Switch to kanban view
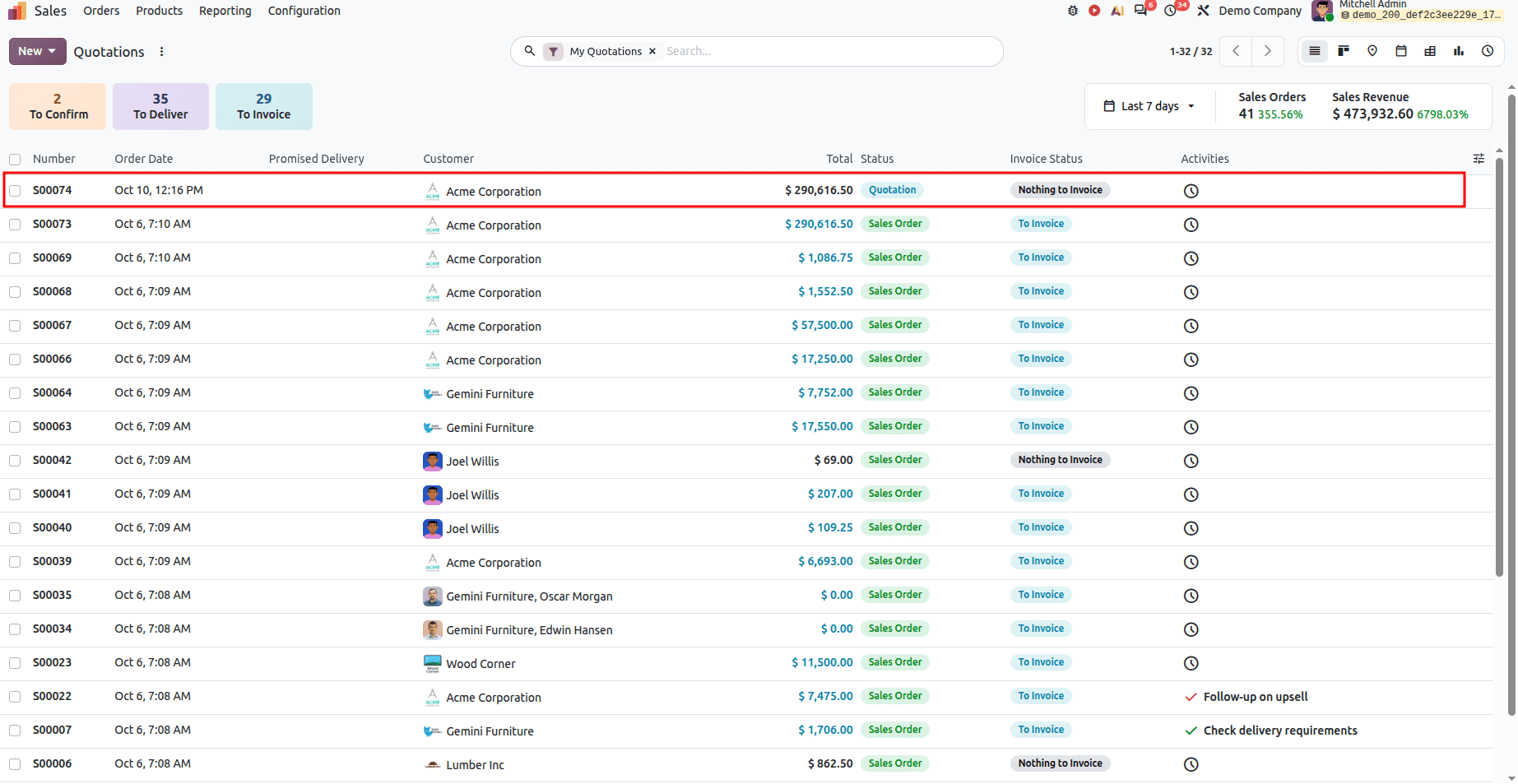Screen dimensions: 1518x784 click(1344, 51)
